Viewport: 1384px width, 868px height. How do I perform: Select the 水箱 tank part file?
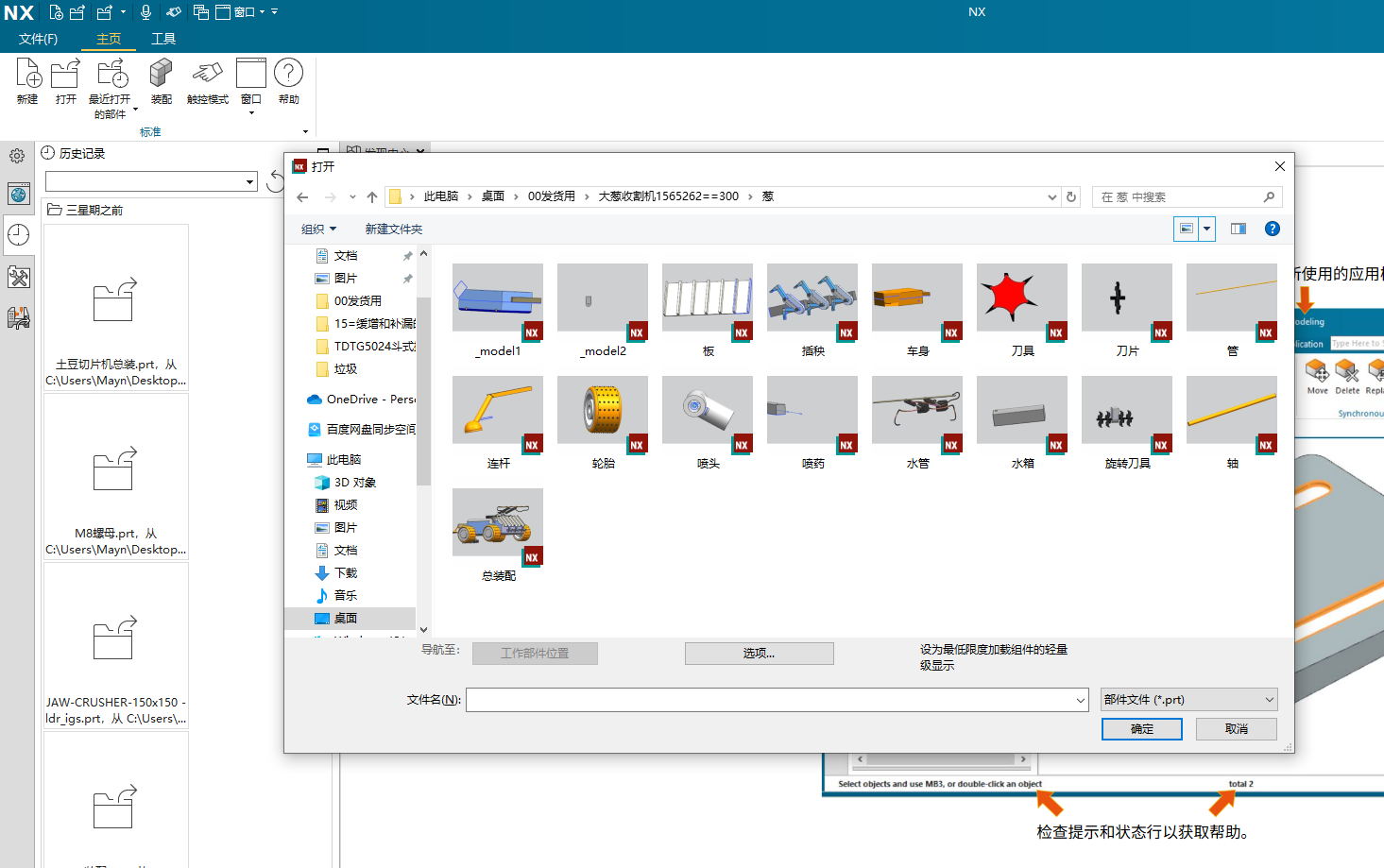click(1022, 422)
